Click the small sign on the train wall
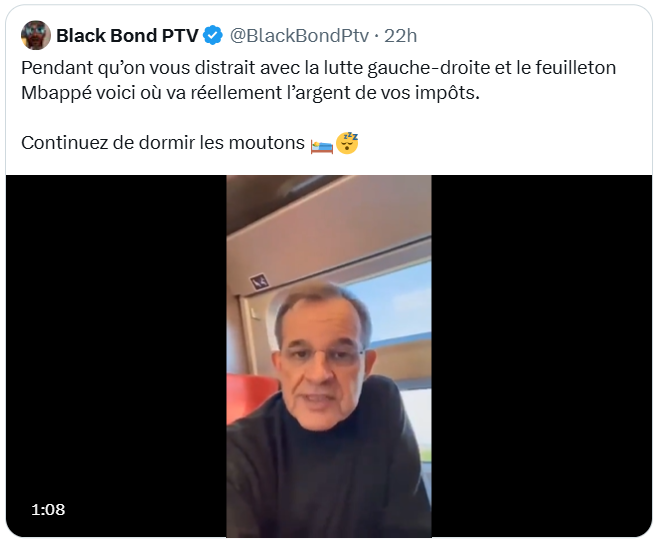 pos(260,281)
